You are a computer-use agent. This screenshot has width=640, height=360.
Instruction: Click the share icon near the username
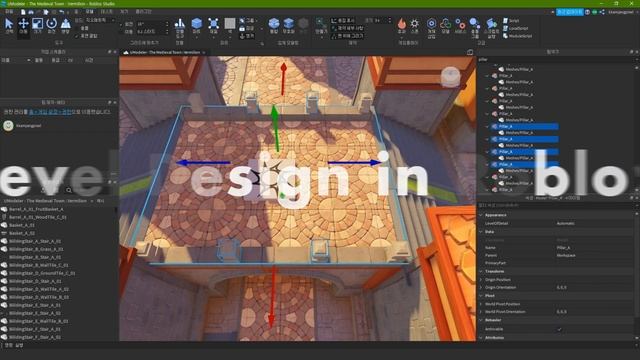(602, 12)
